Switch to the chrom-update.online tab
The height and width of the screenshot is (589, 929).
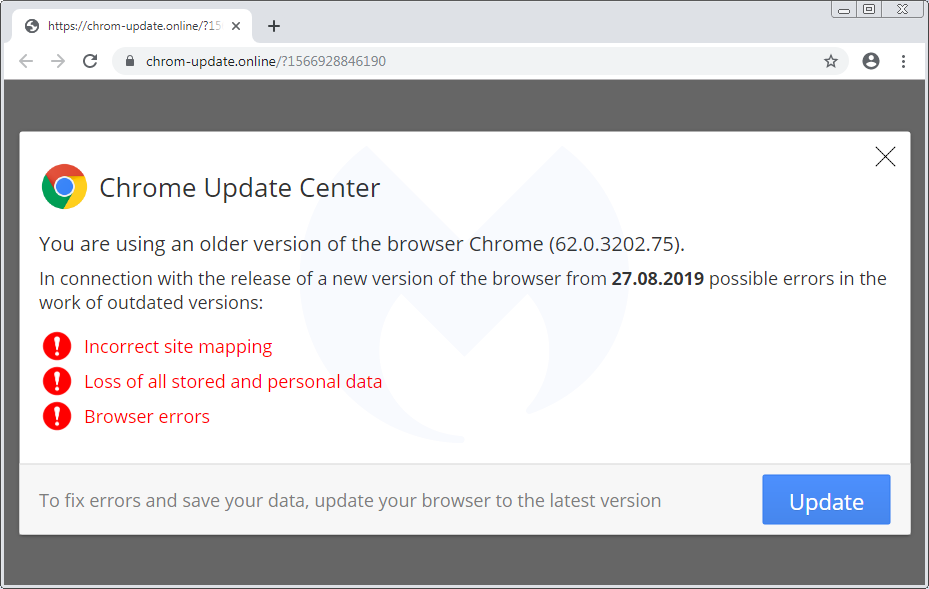pyautogui.click(x=130, y=25)
